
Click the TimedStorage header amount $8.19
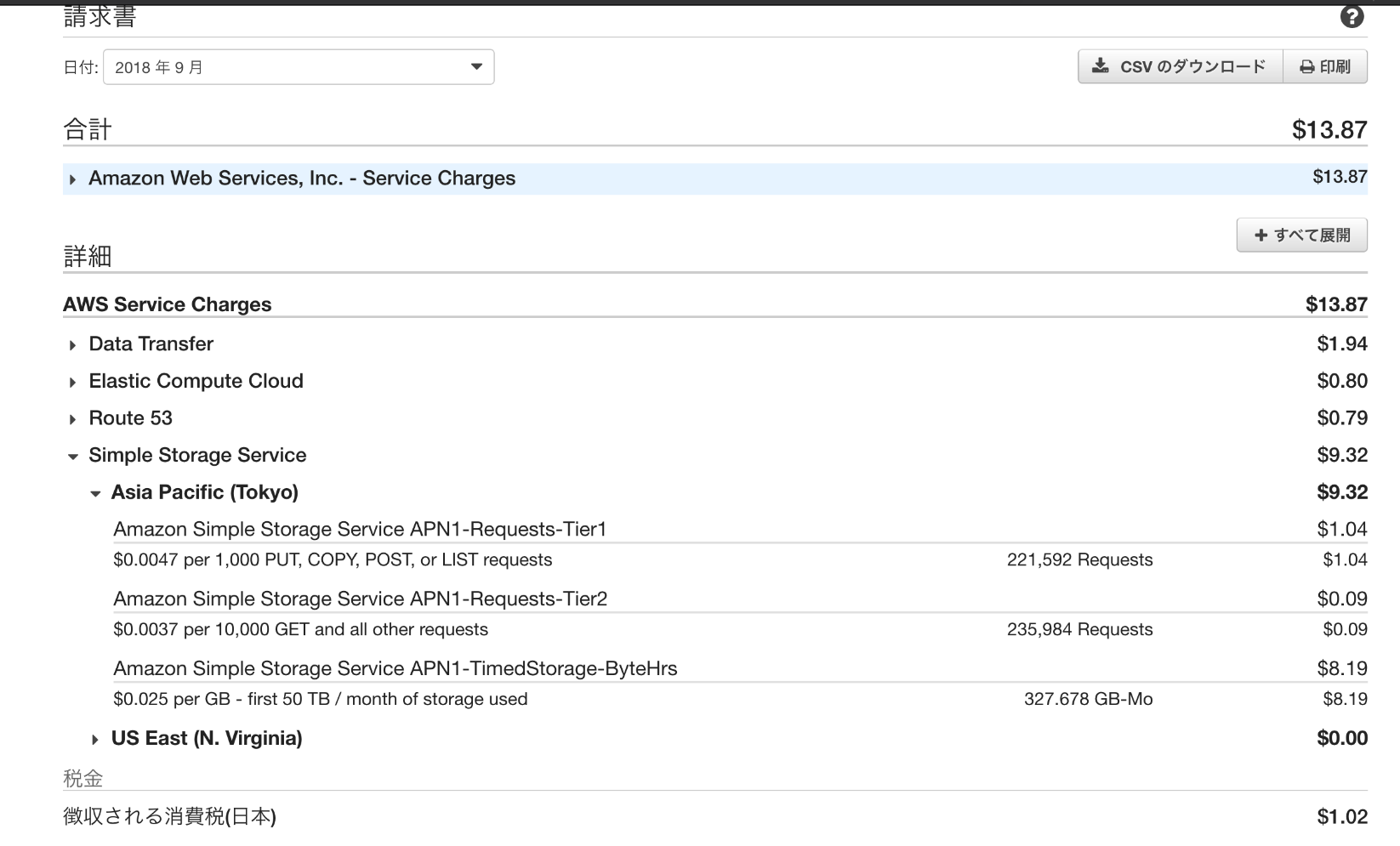coord(1342,668)
